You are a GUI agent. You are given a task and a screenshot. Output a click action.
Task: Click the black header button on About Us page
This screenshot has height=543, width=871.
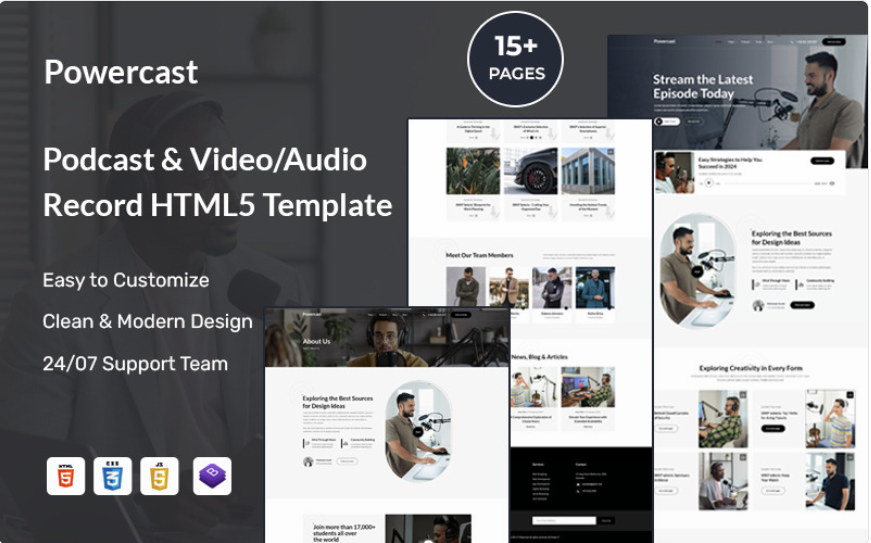[461, 315]
